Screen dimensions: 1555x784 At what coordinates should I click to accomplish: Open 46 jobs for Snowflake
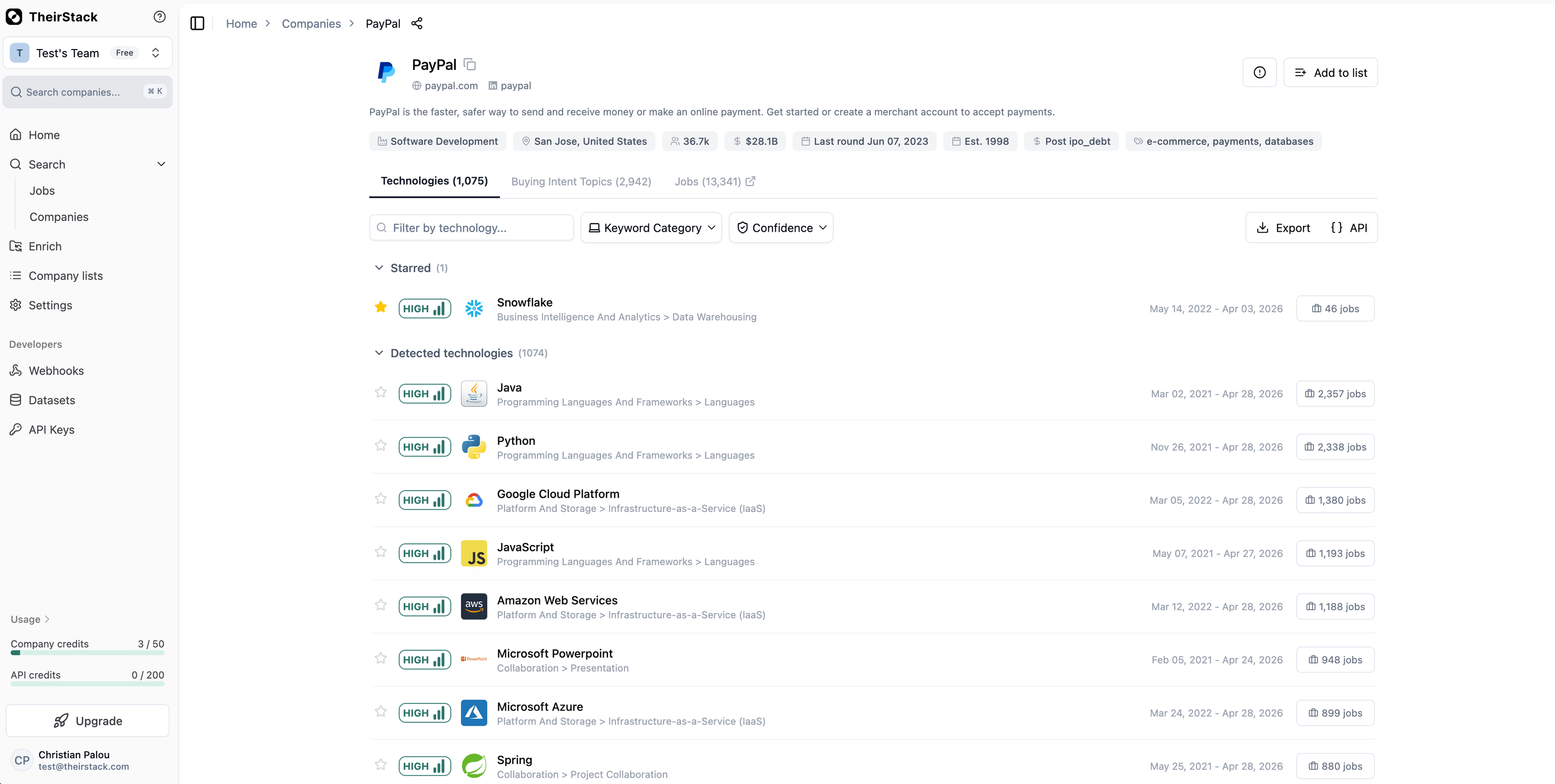[1335, 308]
